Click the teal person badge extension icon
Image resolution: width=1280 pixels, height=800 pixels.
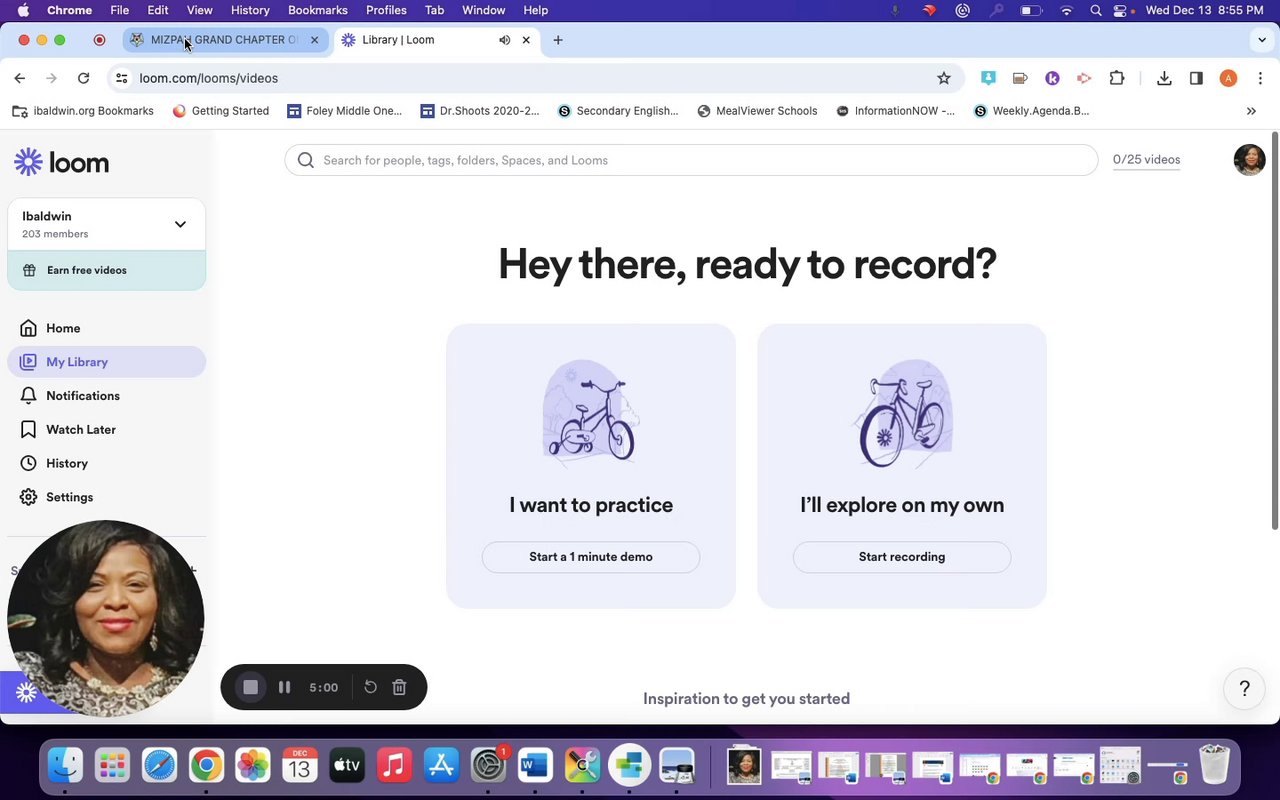(x=988, y=78)
